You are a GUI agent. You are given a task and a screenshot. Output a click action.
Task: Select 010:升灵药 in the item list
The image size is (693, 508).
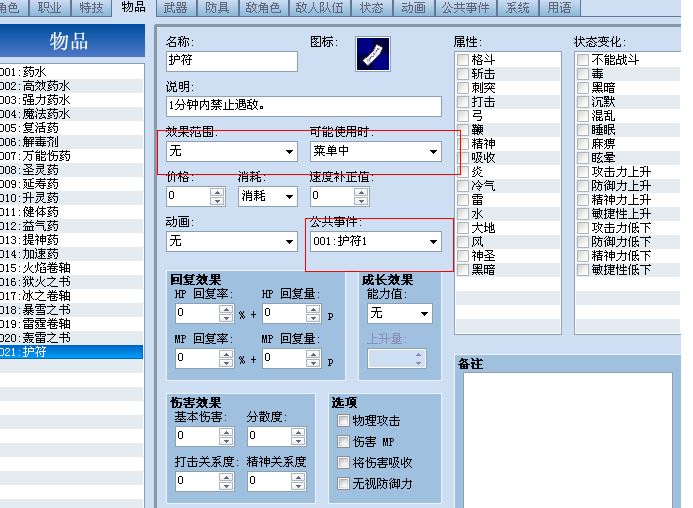[x=72, y=198]
